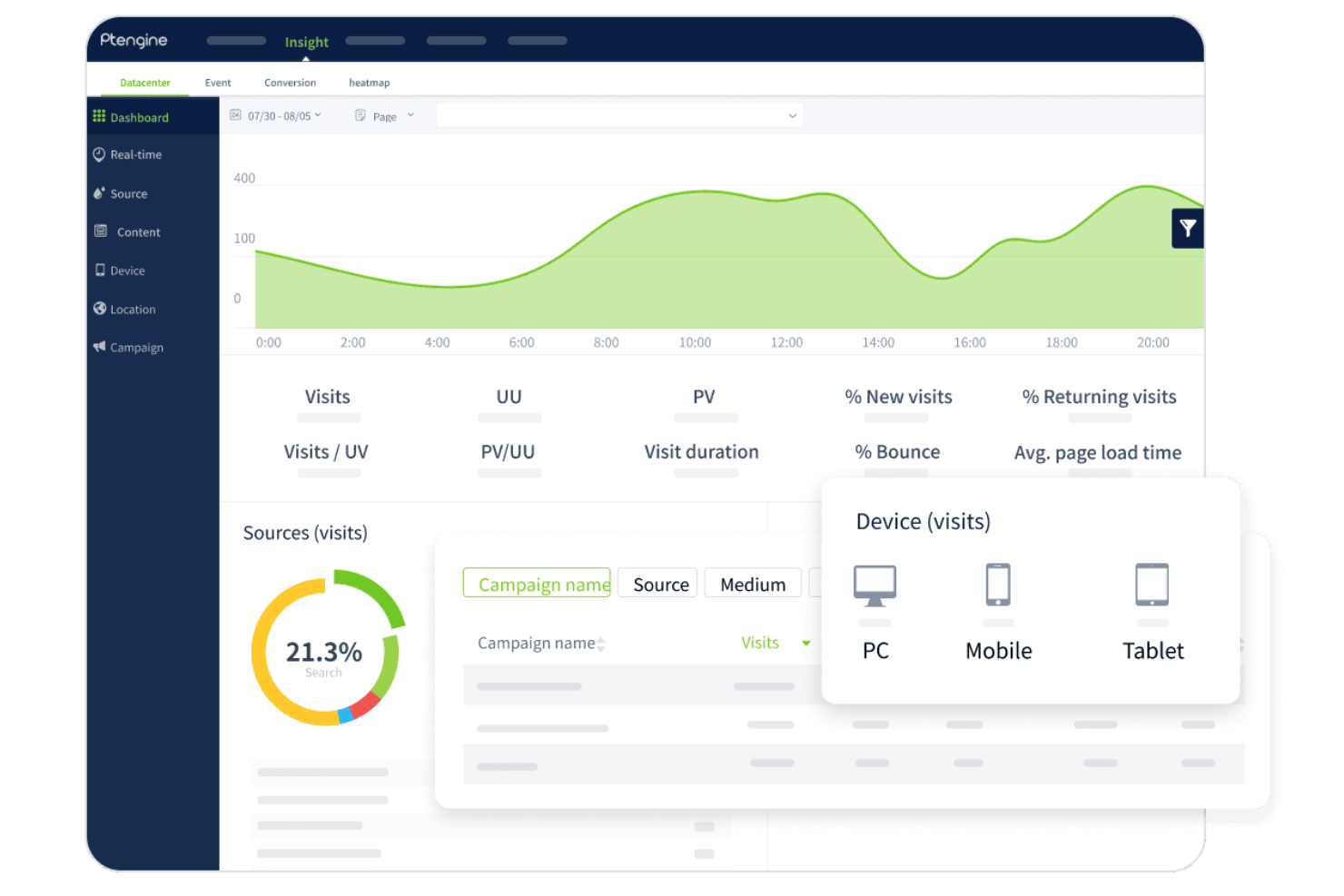Click the funnel filter icon on chart
Viewport: 1344px width, 896px height.
point(1187,229)
